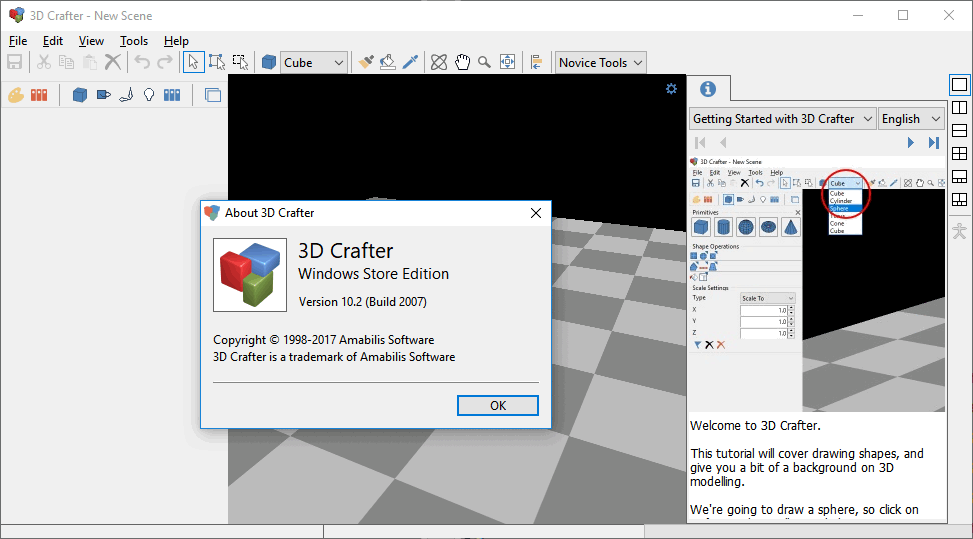The height and width of the screenshot is (539, 973).
Task: Click the stick figure animation icon
Action: click(959, 231)
